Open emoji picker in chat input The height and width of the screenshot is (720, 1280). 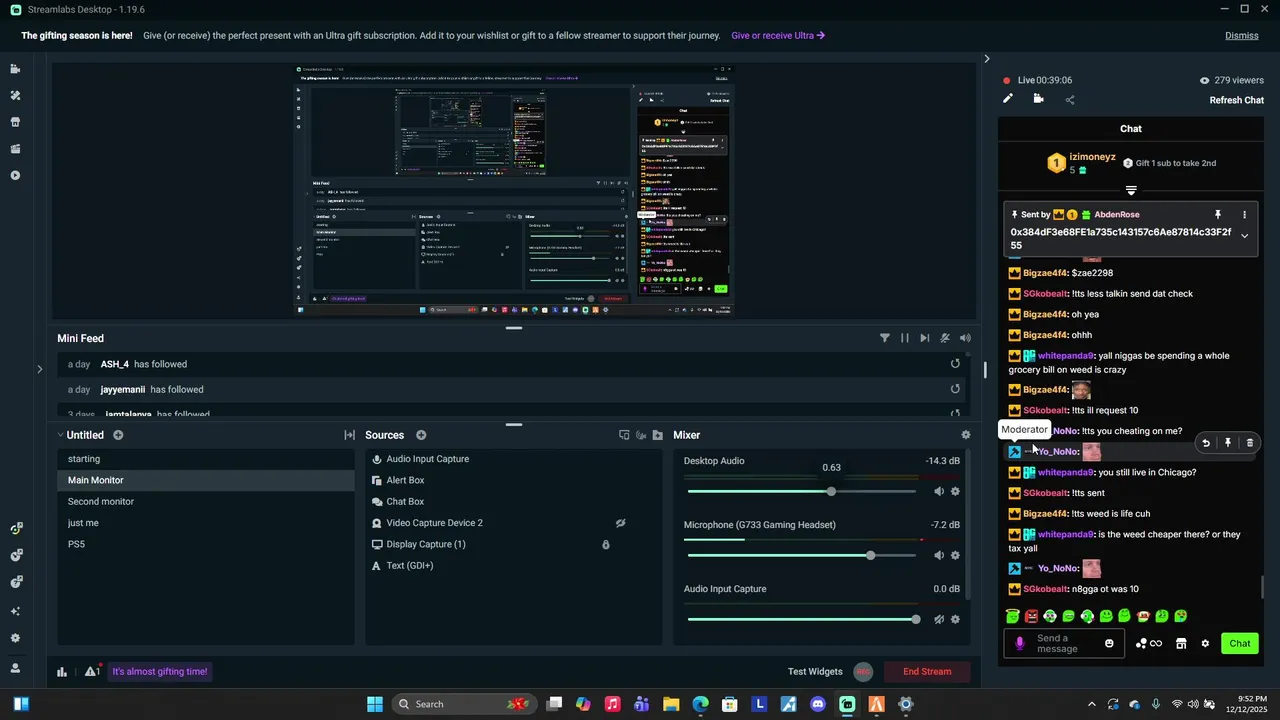[x=1109, y=643]
